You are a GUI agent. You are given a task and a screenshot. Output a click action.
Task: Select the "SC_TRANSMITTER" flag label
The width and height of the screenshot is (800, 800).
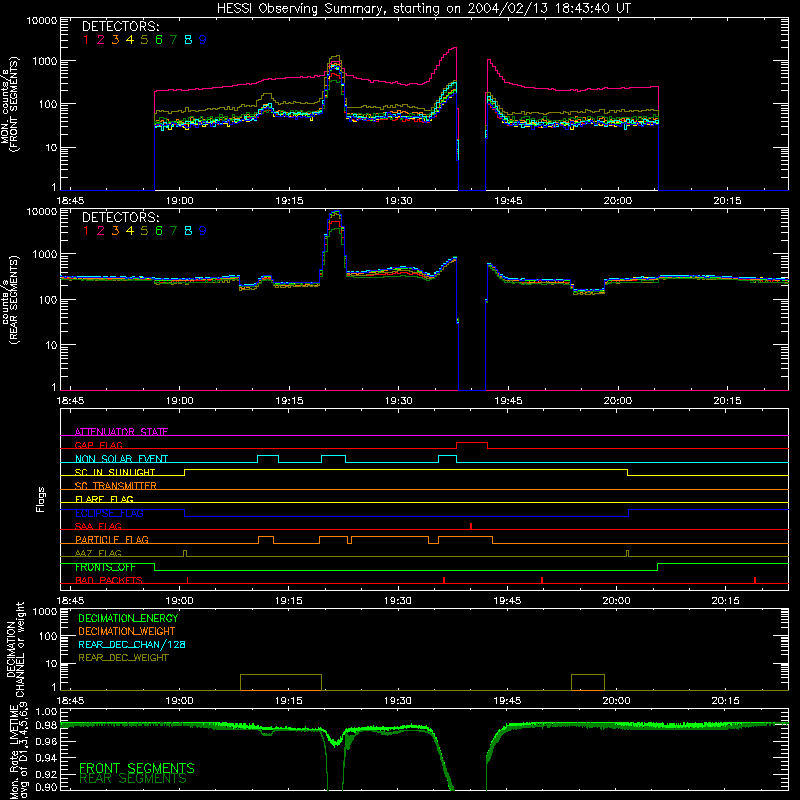pos(115,486)
